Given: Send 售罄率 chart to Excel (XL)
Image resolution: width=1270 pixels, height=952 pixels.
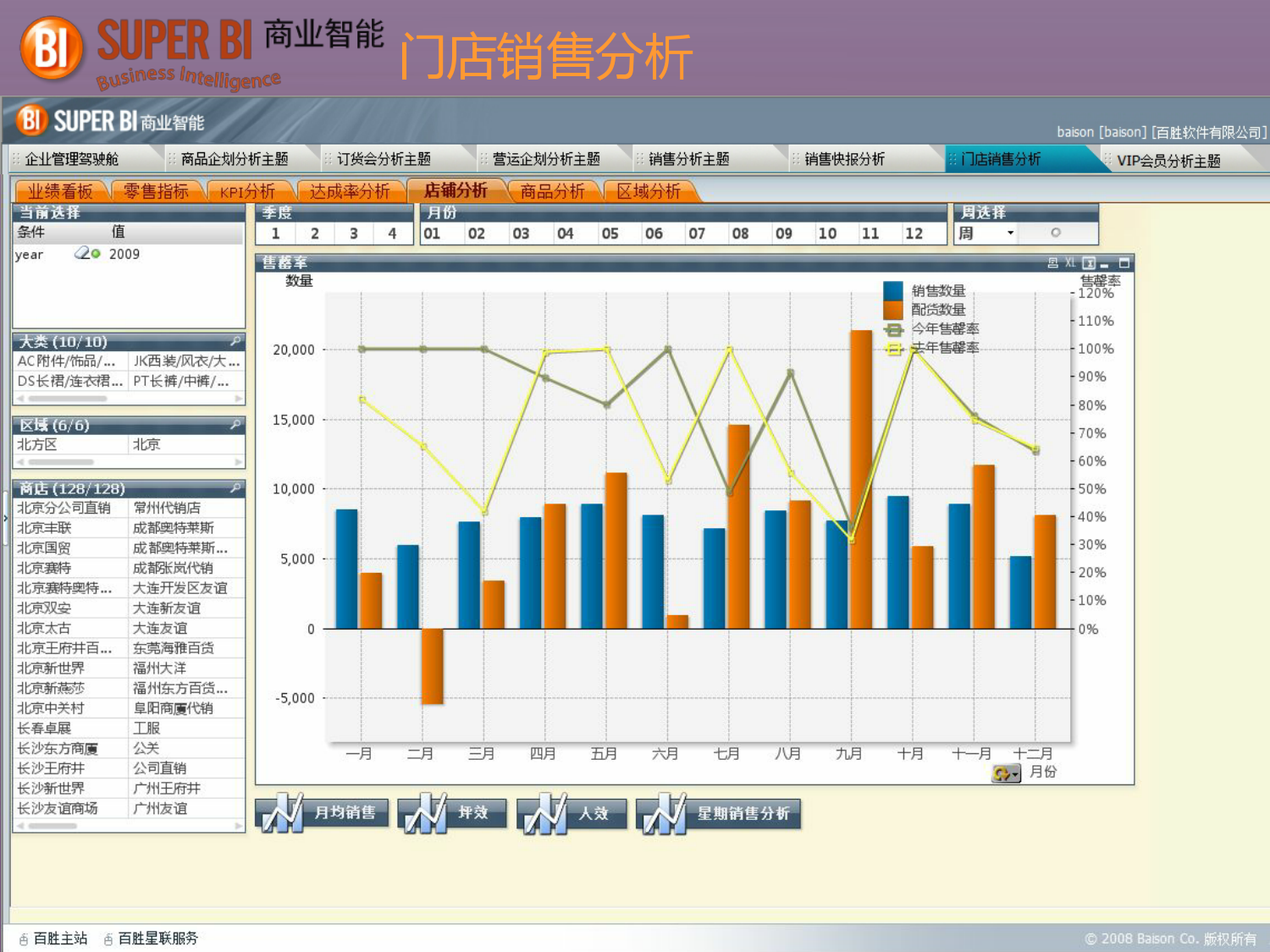Looking at the screenshot, I should tap(1070, 263).
